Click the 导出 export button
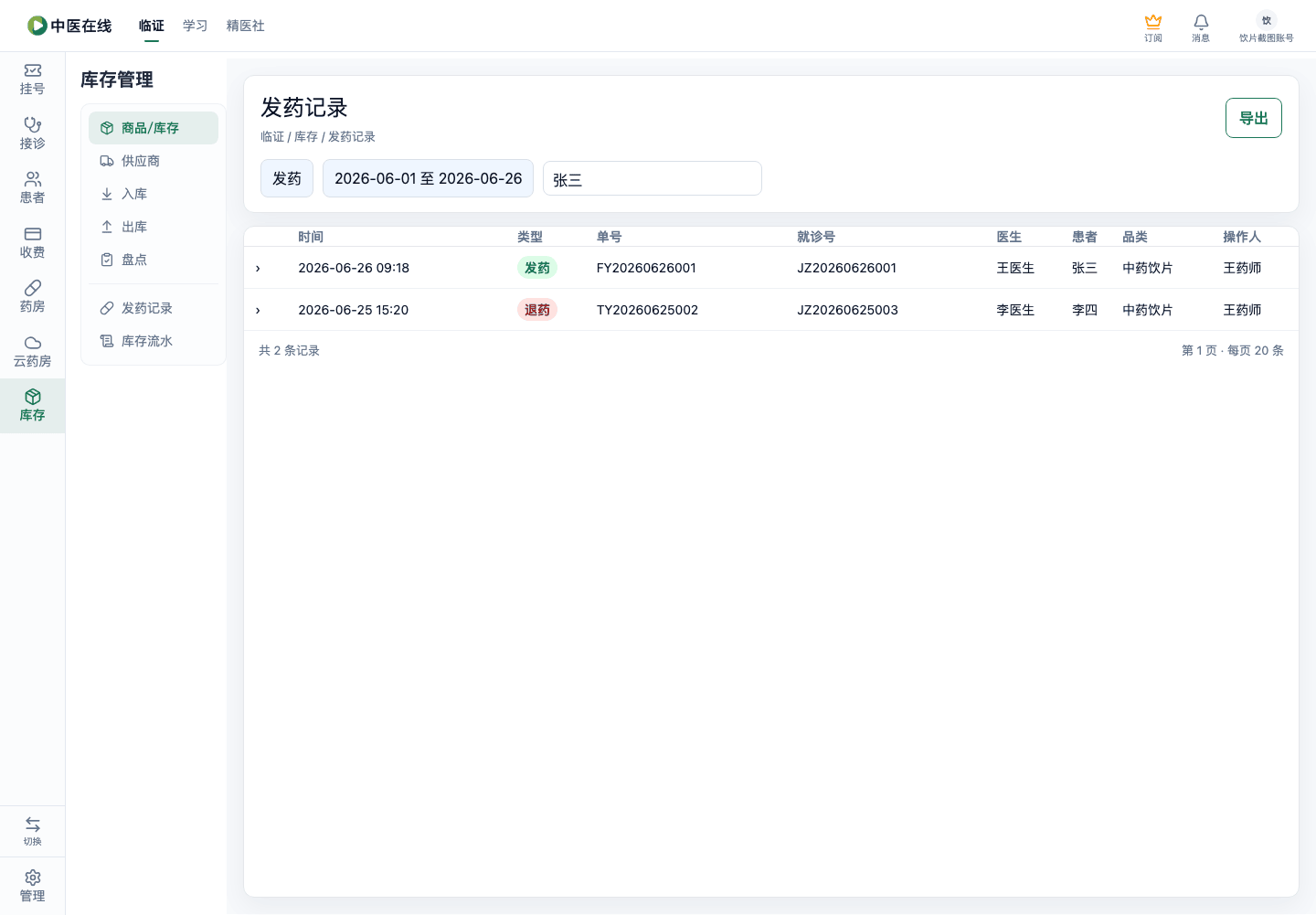The height and width of the screenshot is (915, 1316). pos(1254,118)
